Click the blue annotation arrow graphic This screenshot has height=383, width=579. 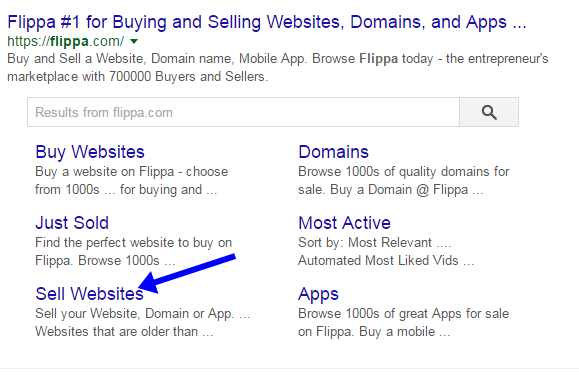click(187, 273)
